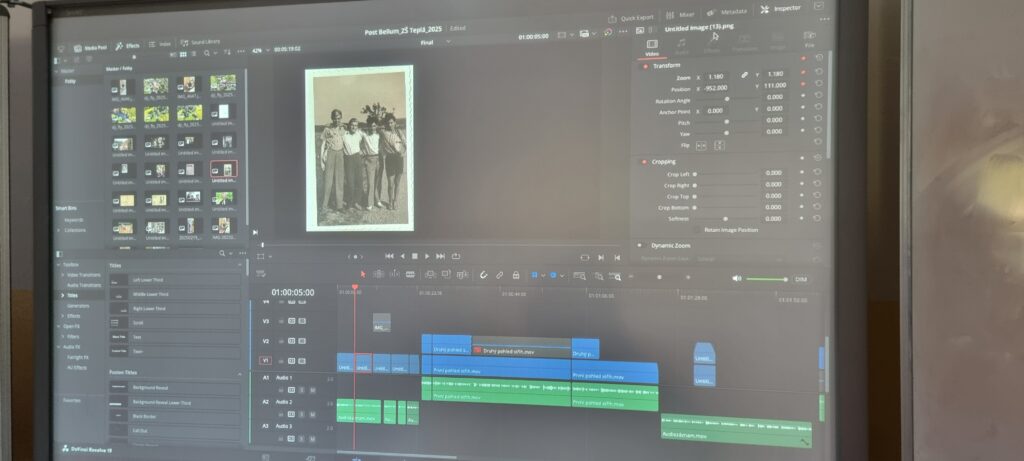
Task: Toggle timeline Snapping magnet icon
Action: (483, 275)
